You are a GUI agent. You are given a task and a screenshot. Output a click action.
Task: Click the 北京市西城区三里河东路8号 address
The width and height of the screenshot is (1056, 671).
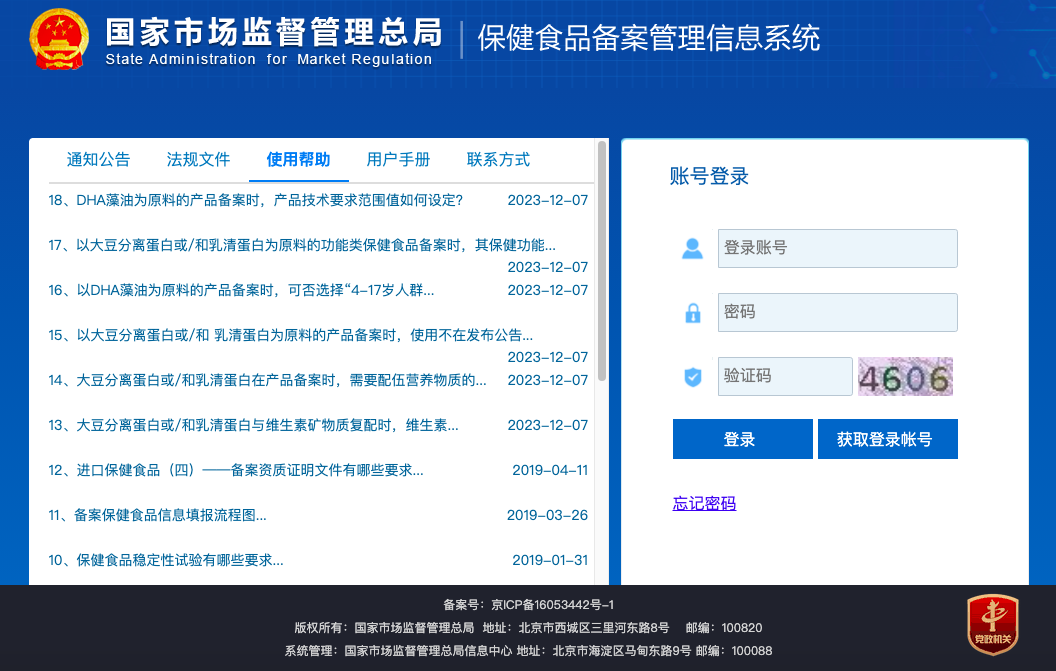tap(594, 628)
